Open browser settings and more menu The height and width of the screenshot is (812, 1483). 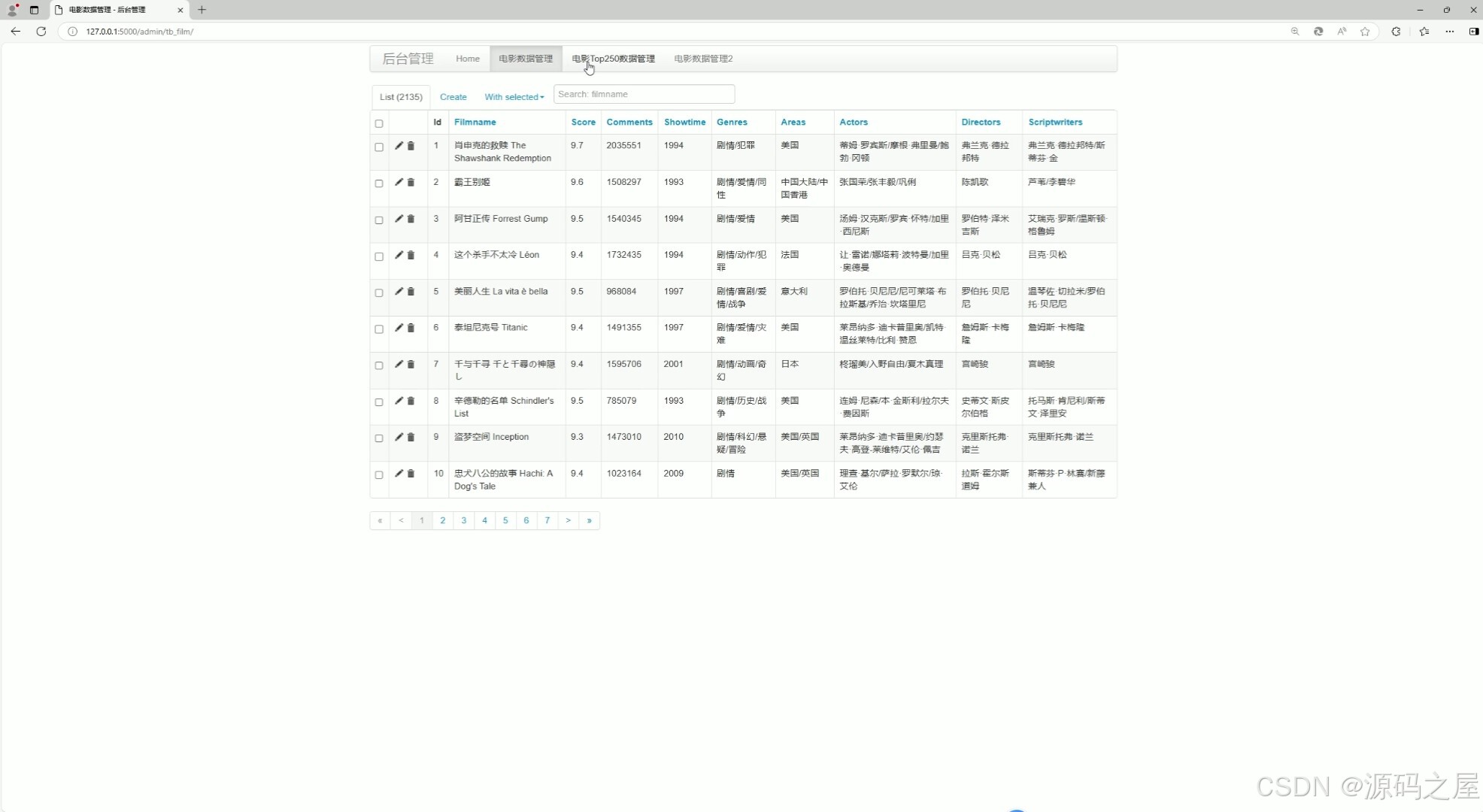click(1449, 32)
